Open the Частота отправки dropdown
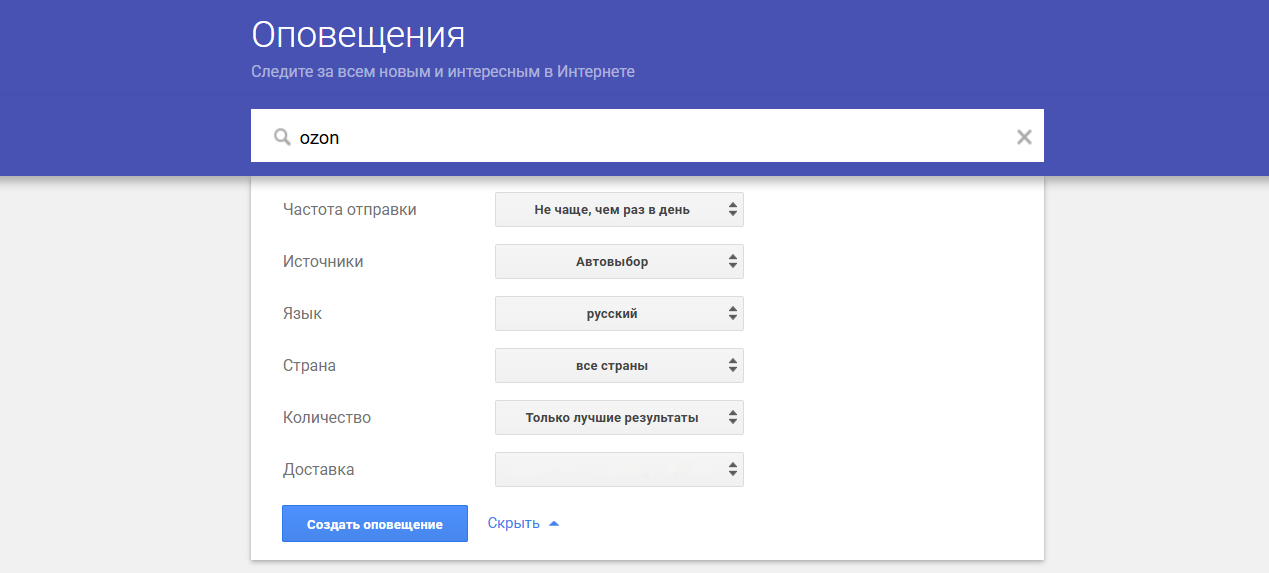 coord(619,210)
